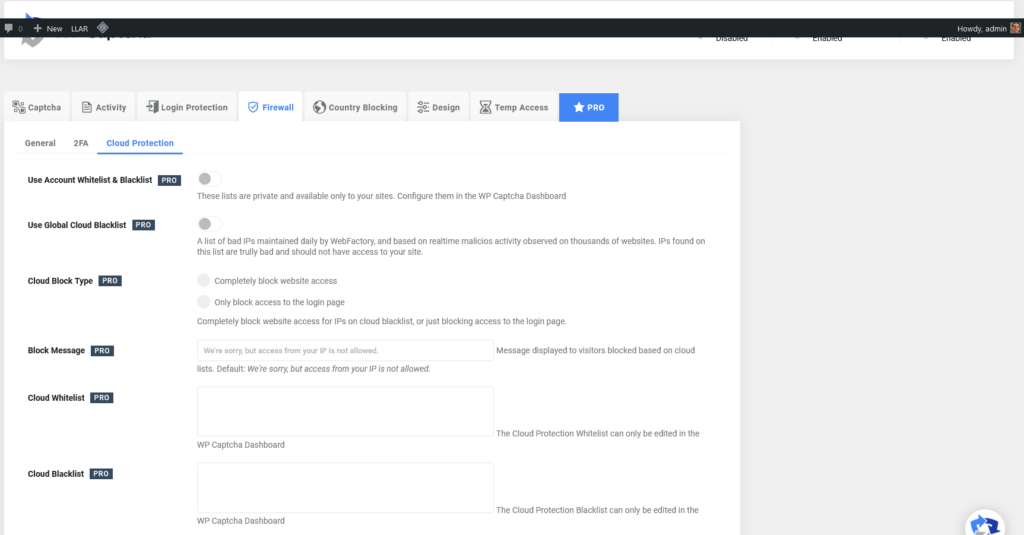Switch to the Activity tab

pyautogui.click(x=103, y=107)
